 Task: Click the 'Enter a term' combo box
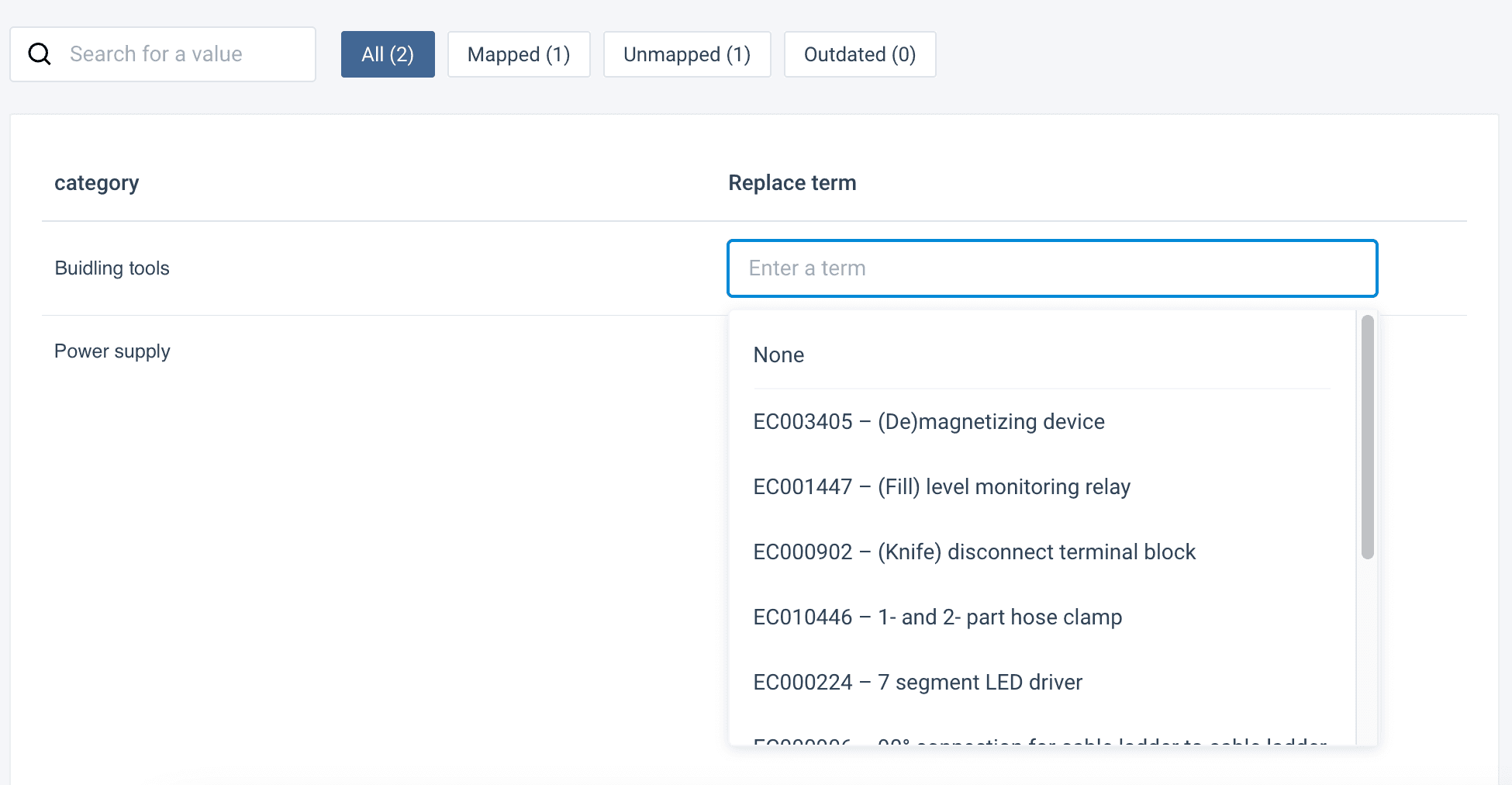pyautogui.click(x=1051, y=268)
